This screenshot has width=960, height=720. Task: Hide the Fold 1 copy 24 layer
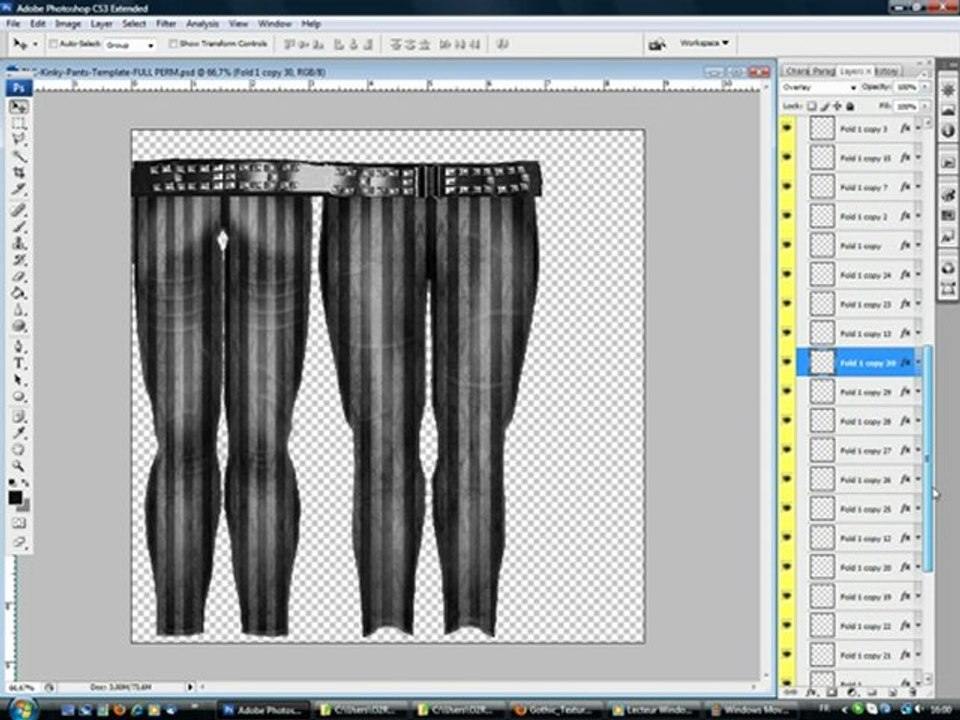point(787,274)
